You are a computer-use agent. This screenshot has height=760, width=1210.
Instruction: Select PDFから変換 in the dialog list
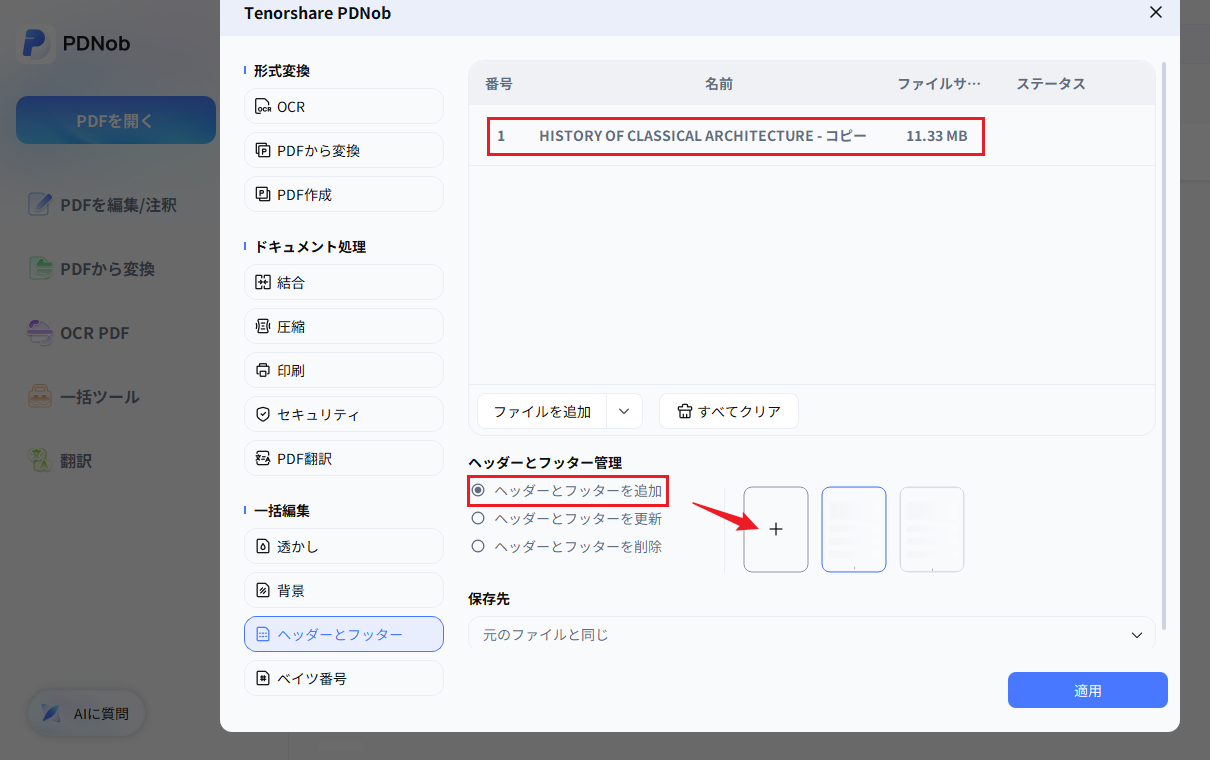tap(343, 150)
